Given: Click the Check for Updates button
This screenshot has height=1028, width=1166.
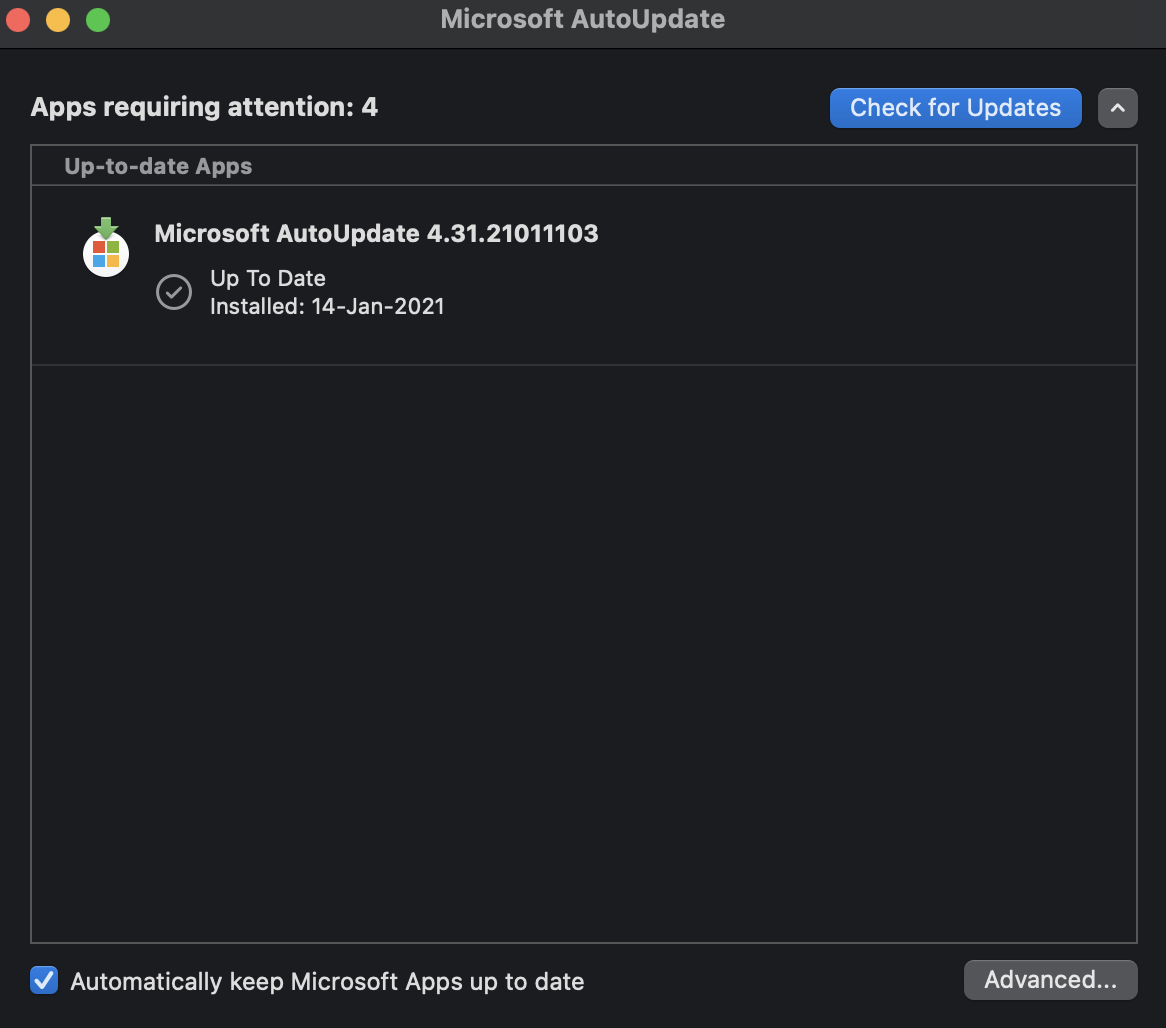Looking at the screenshot, I should [956, 108].
